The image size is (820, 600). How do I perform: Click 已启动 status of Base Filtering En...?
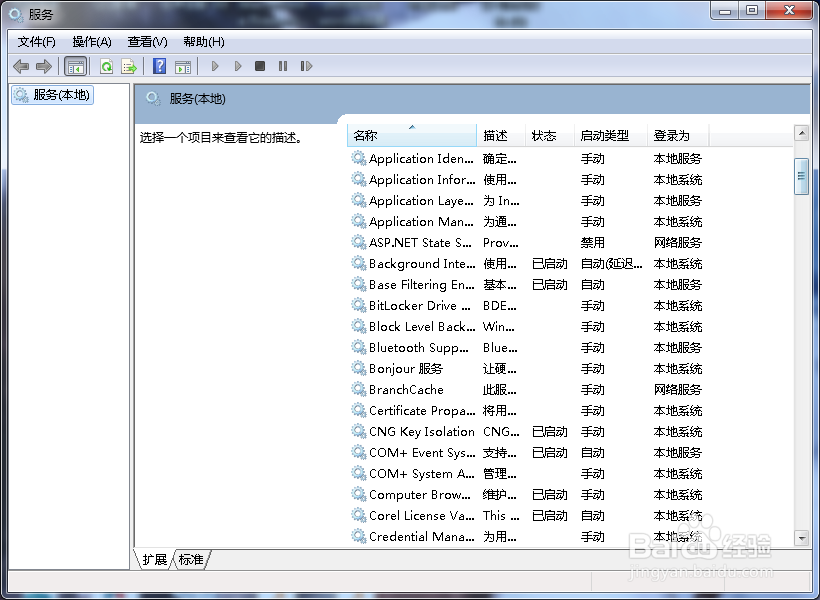point(550,285)
